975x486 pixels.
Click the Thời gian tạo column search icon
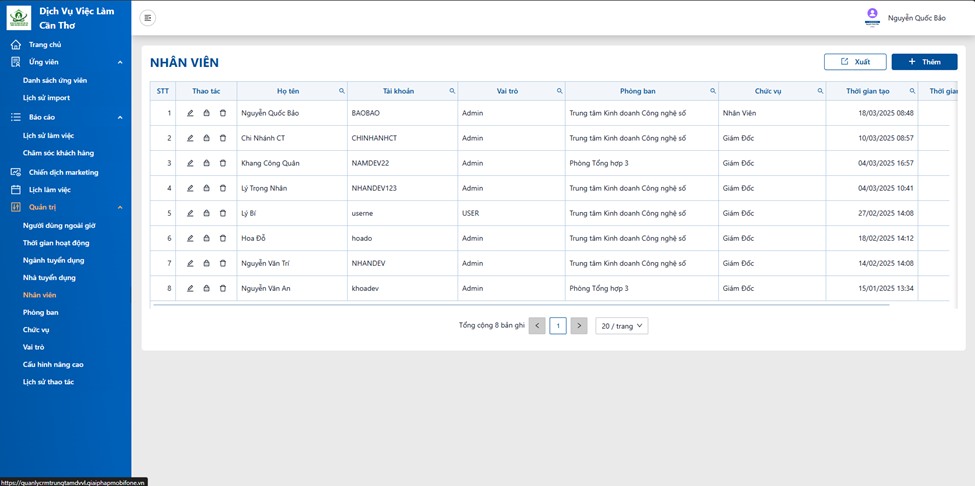pos(912,91)
